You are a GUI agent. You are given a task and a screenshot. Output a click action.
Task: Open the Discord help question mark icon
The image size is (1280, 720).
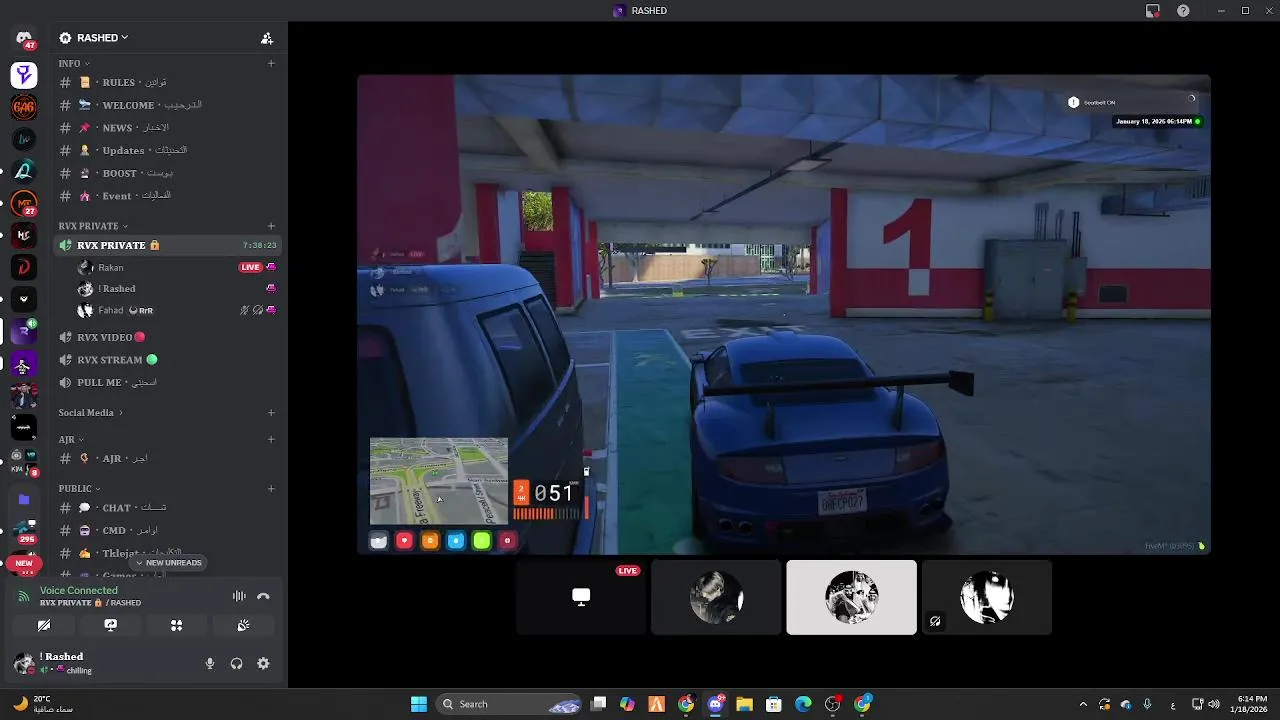point(1183,10)
